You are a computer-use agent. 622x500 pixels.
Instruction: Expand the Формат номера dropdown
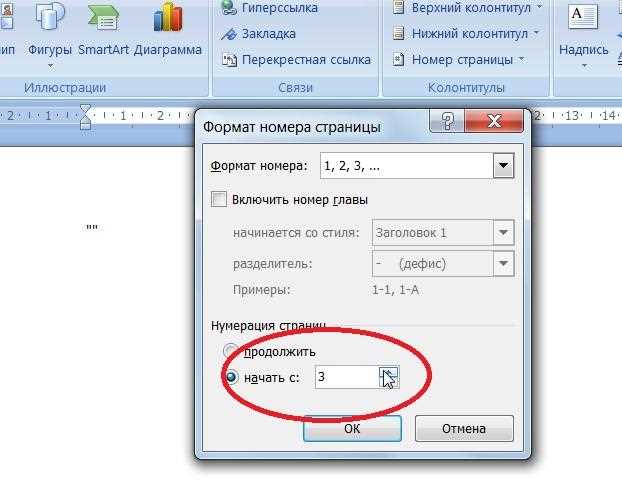(x=504, y=165)
